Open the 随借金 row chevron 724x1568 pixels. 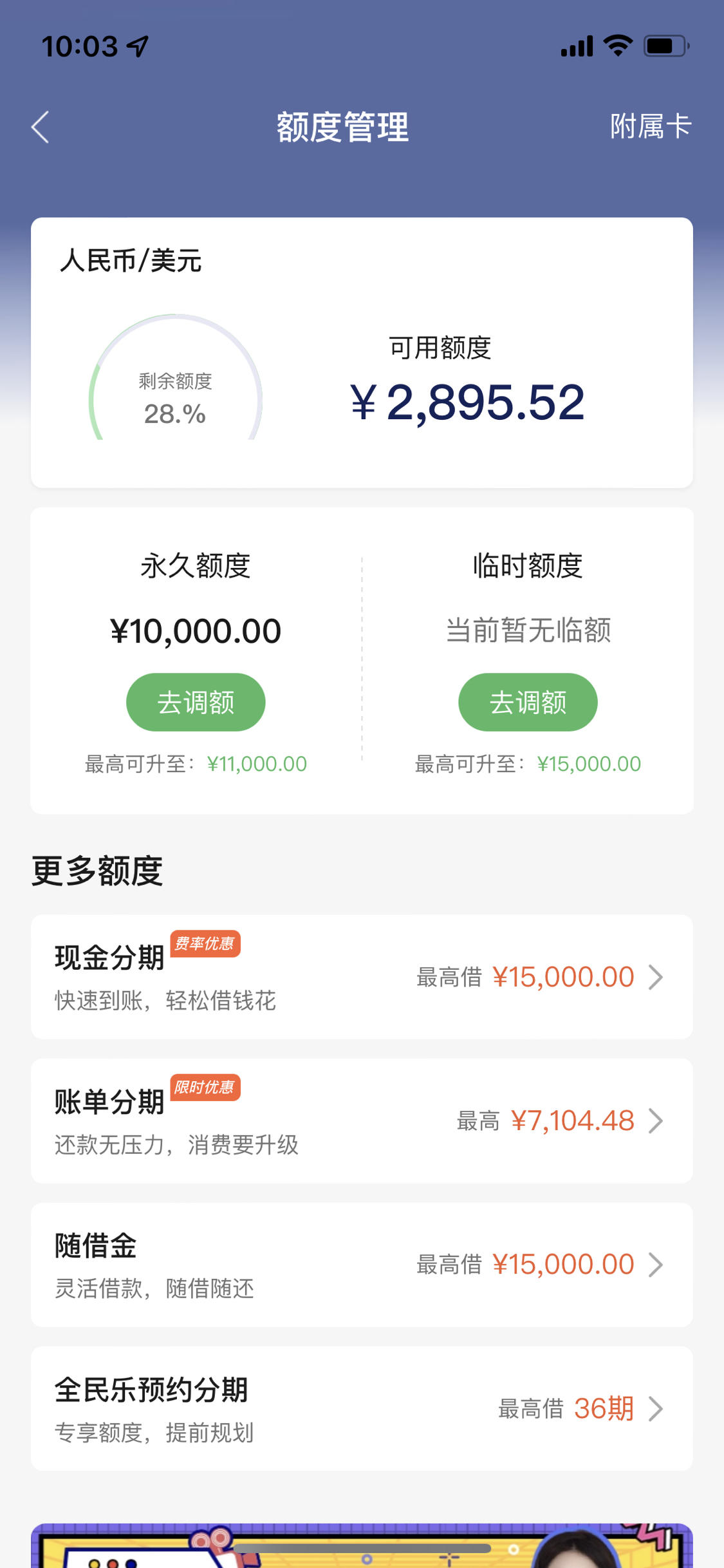tap(656, 1265)
